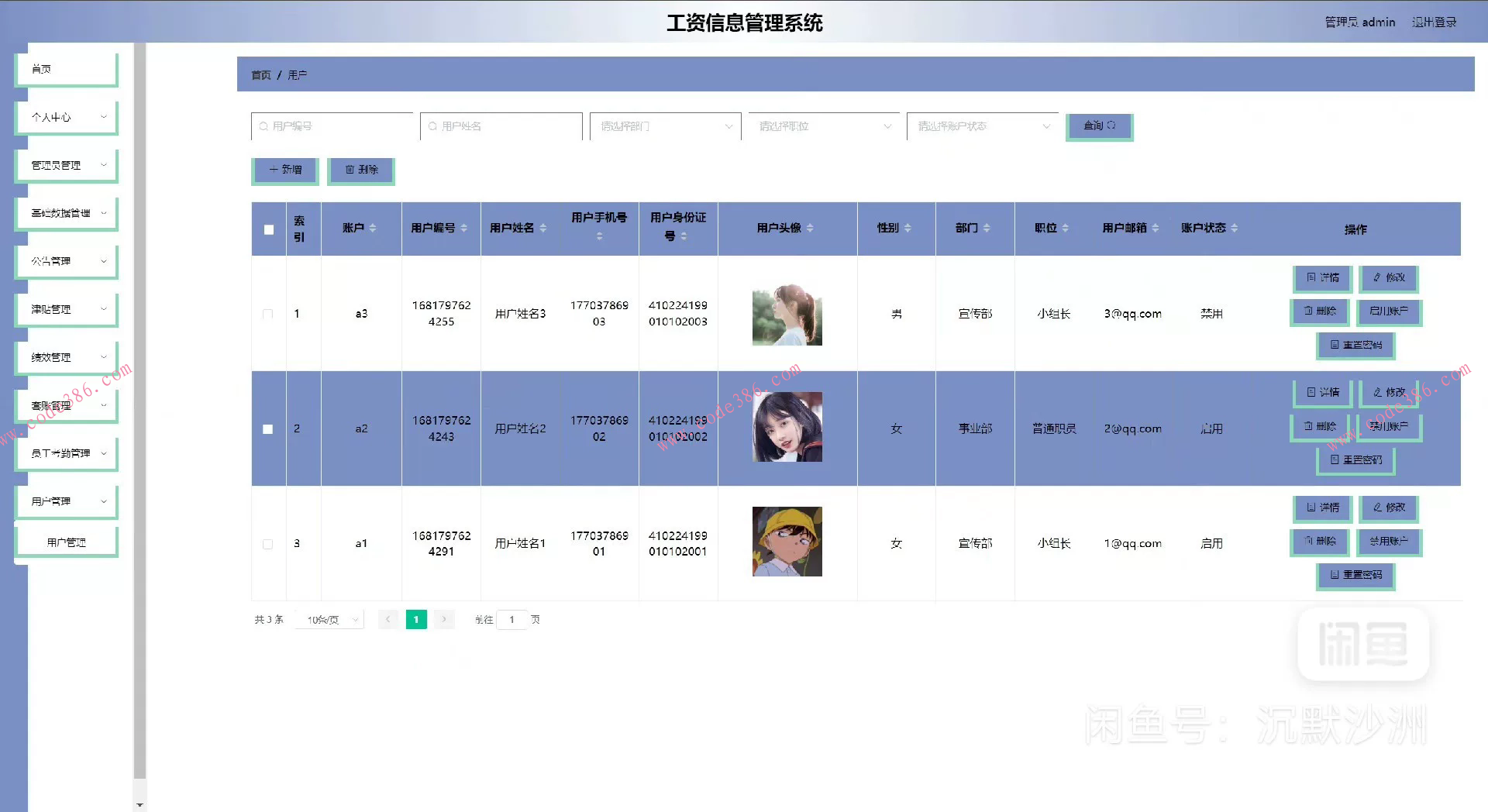The height and width of the screenshot is (812, 1488).
Task: Click the 退出登录 logout link
Action: tap(1434, 22)
